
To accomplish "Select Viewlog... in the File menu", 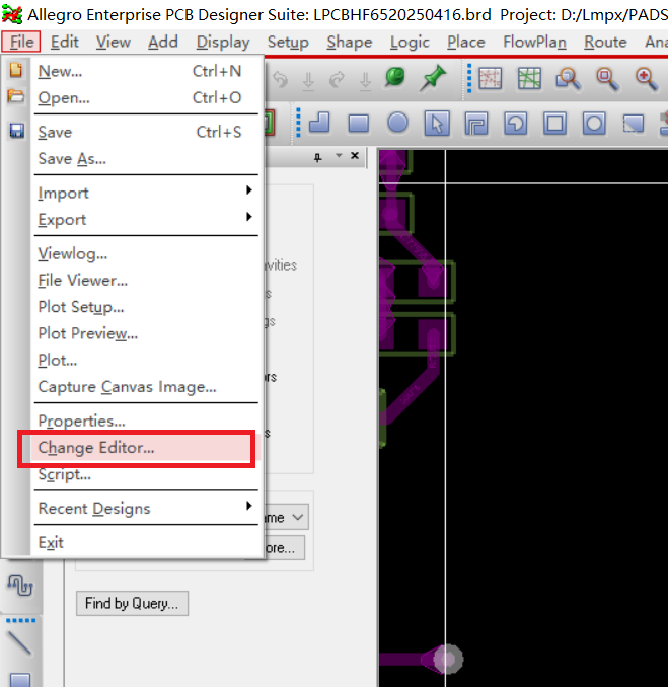I will [x=146, y=253].
